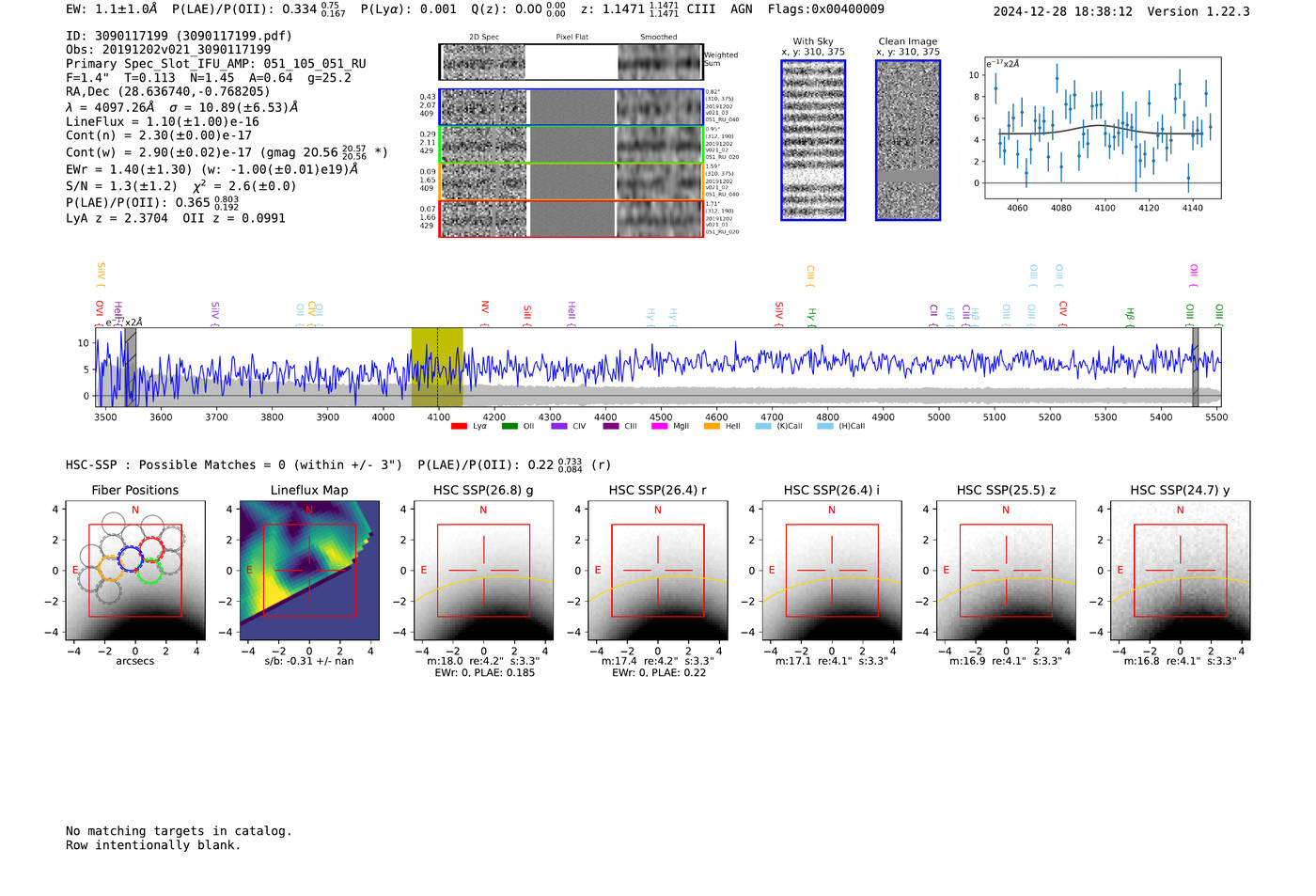The height and width of the screenshot is (896, 1316).
Task: Click the Clean Image panel
Action: click(908, 140)
